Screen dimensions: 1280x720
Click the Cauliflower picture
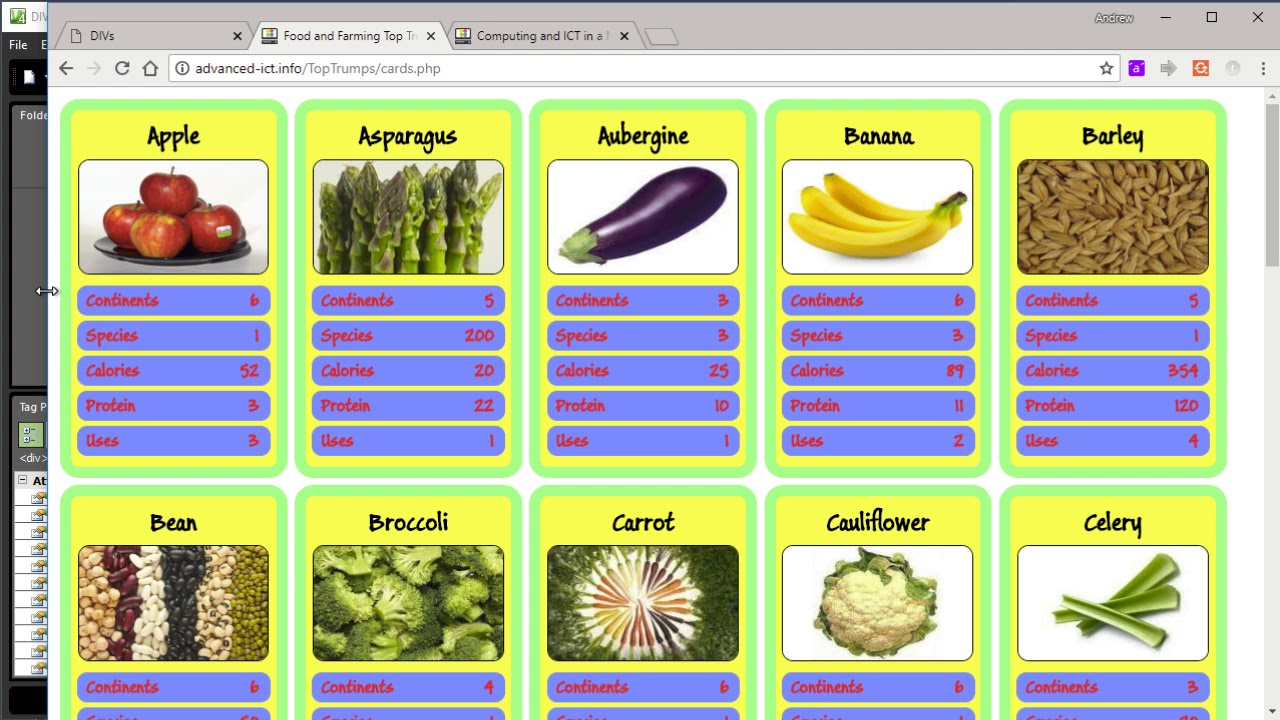pyautogui.click(x=877, y=603)
